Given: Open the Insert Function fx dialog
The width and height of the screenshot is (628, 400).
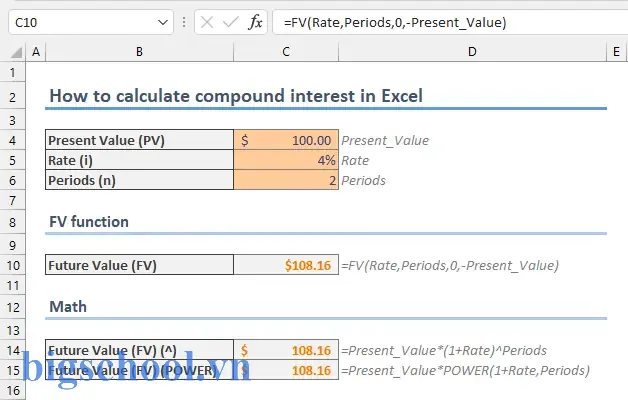Looking at the screenshot, I should 255,22.
